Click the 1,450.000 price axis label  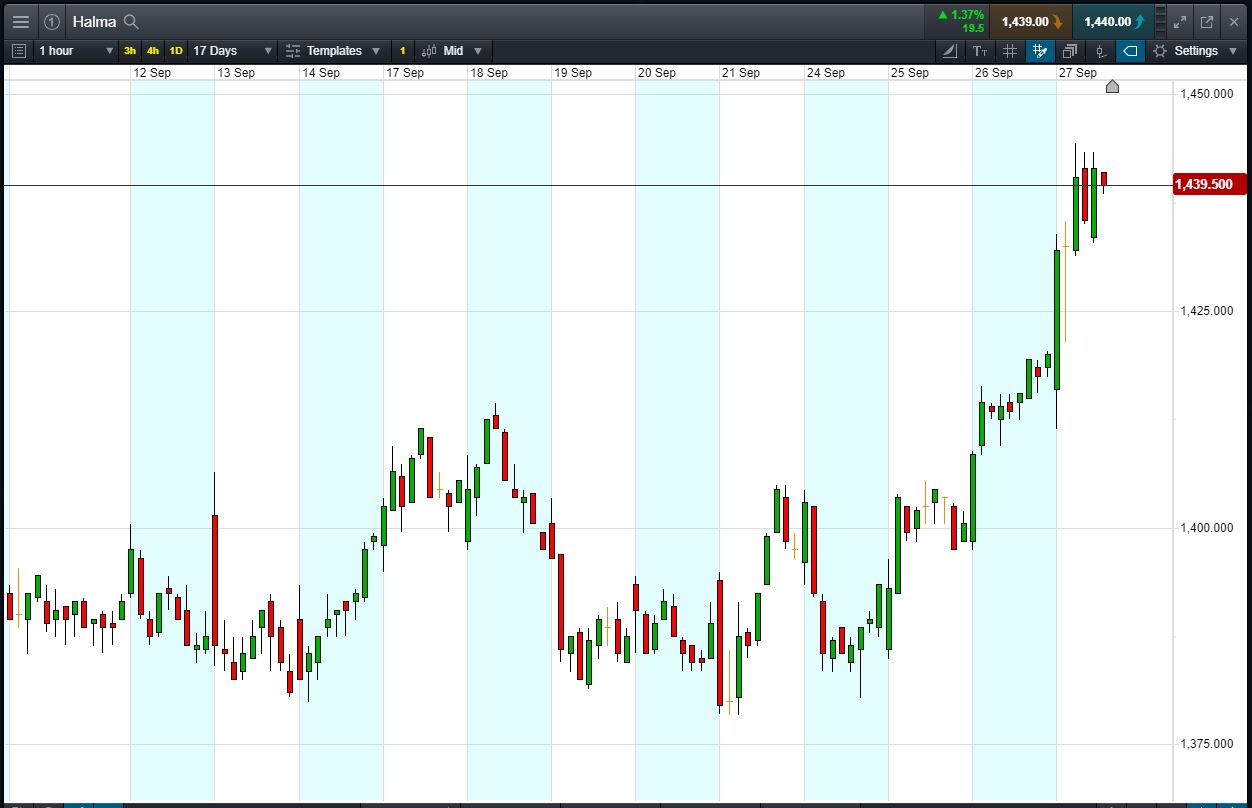(x=1207, y=94)
